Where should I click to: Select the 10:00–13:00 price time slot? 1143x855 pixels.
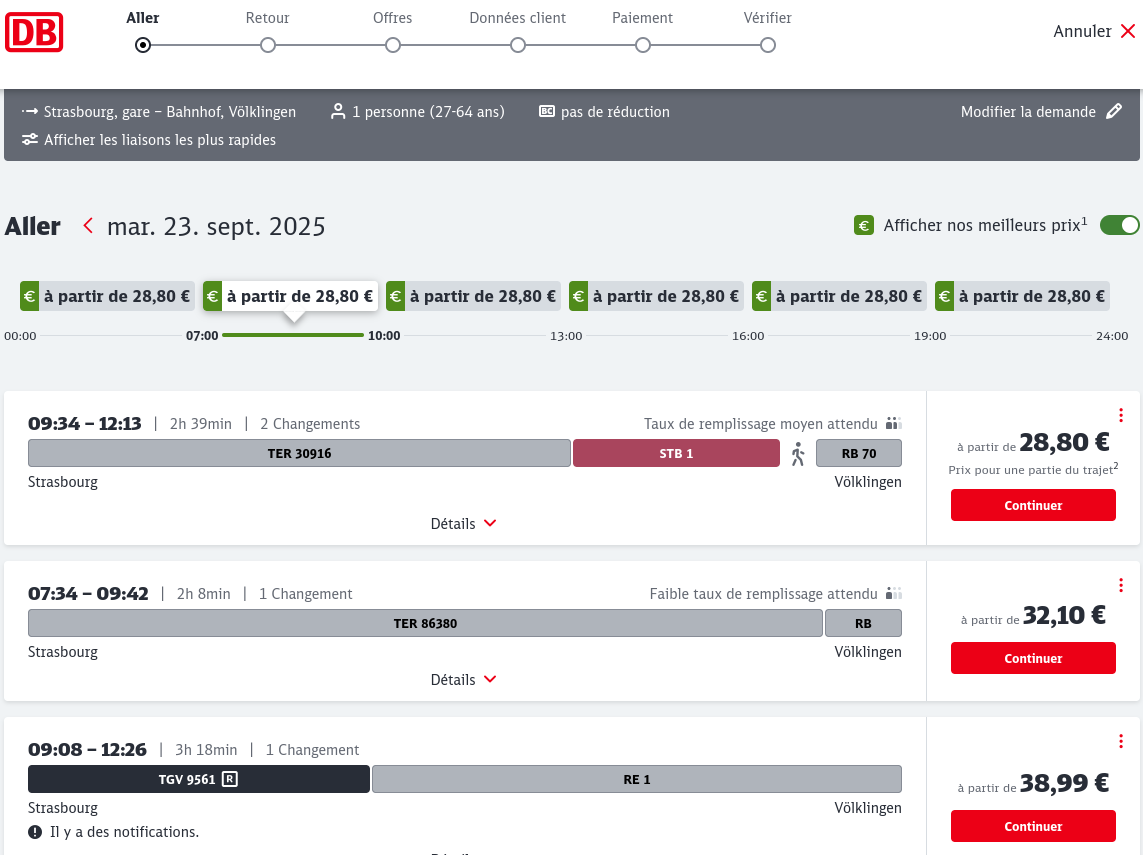472,296
